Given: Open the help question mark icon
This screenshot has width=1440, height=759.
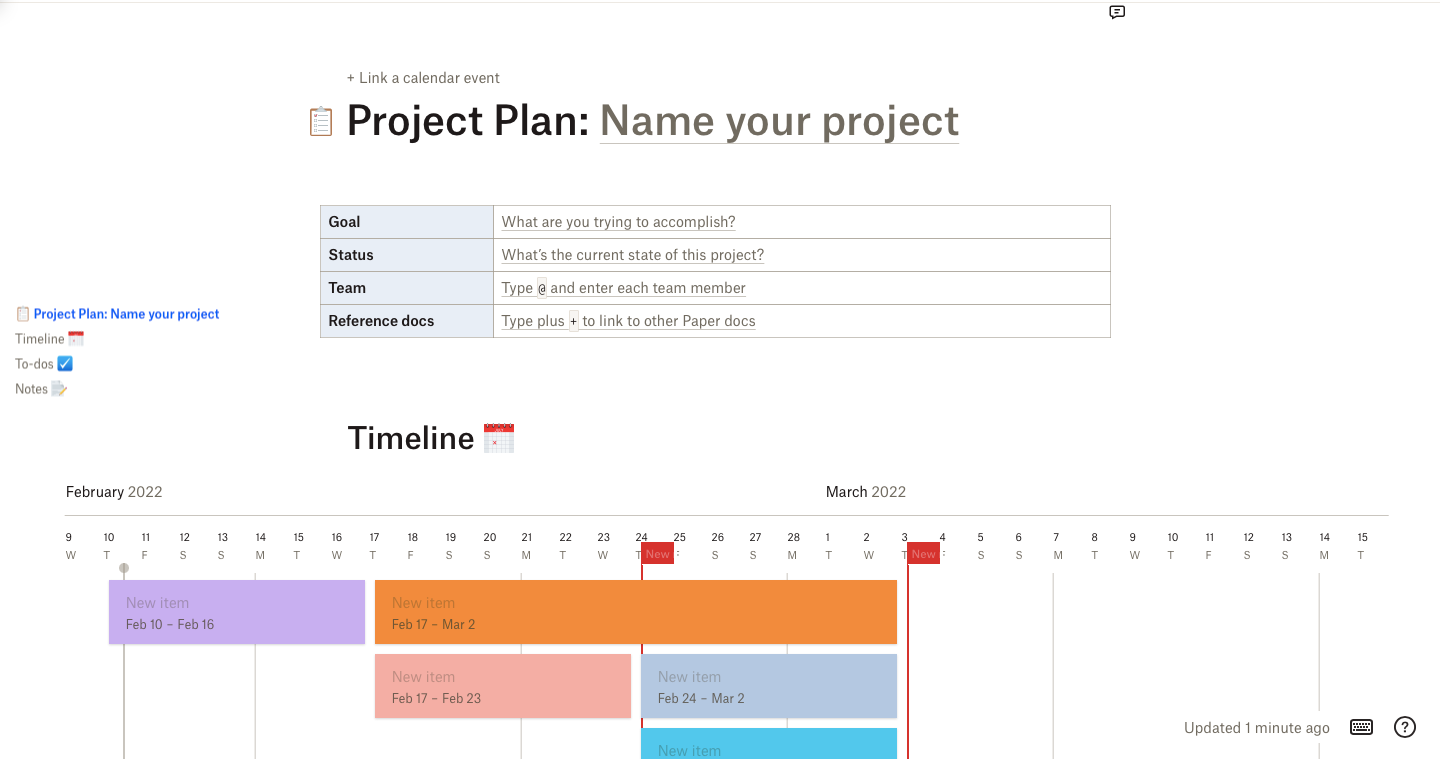Looking at the screenshot, I should (x=1404, y=727).
